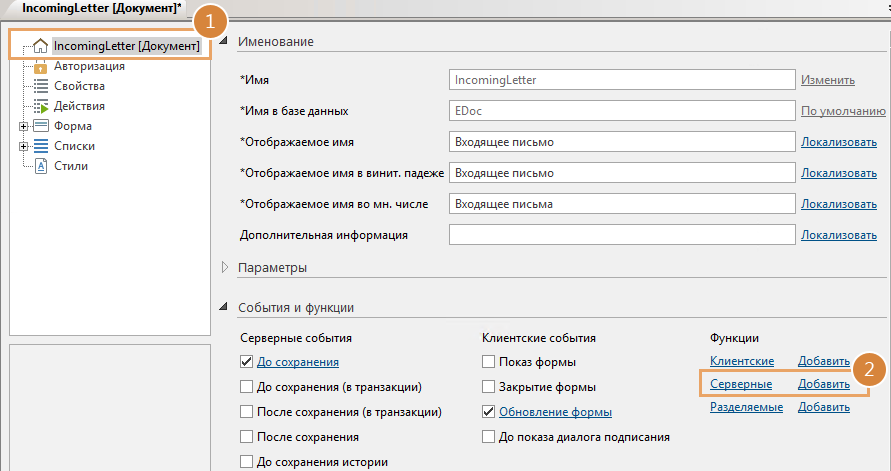Disable the Обновление формы checkbox

click(x=489, y=412)
